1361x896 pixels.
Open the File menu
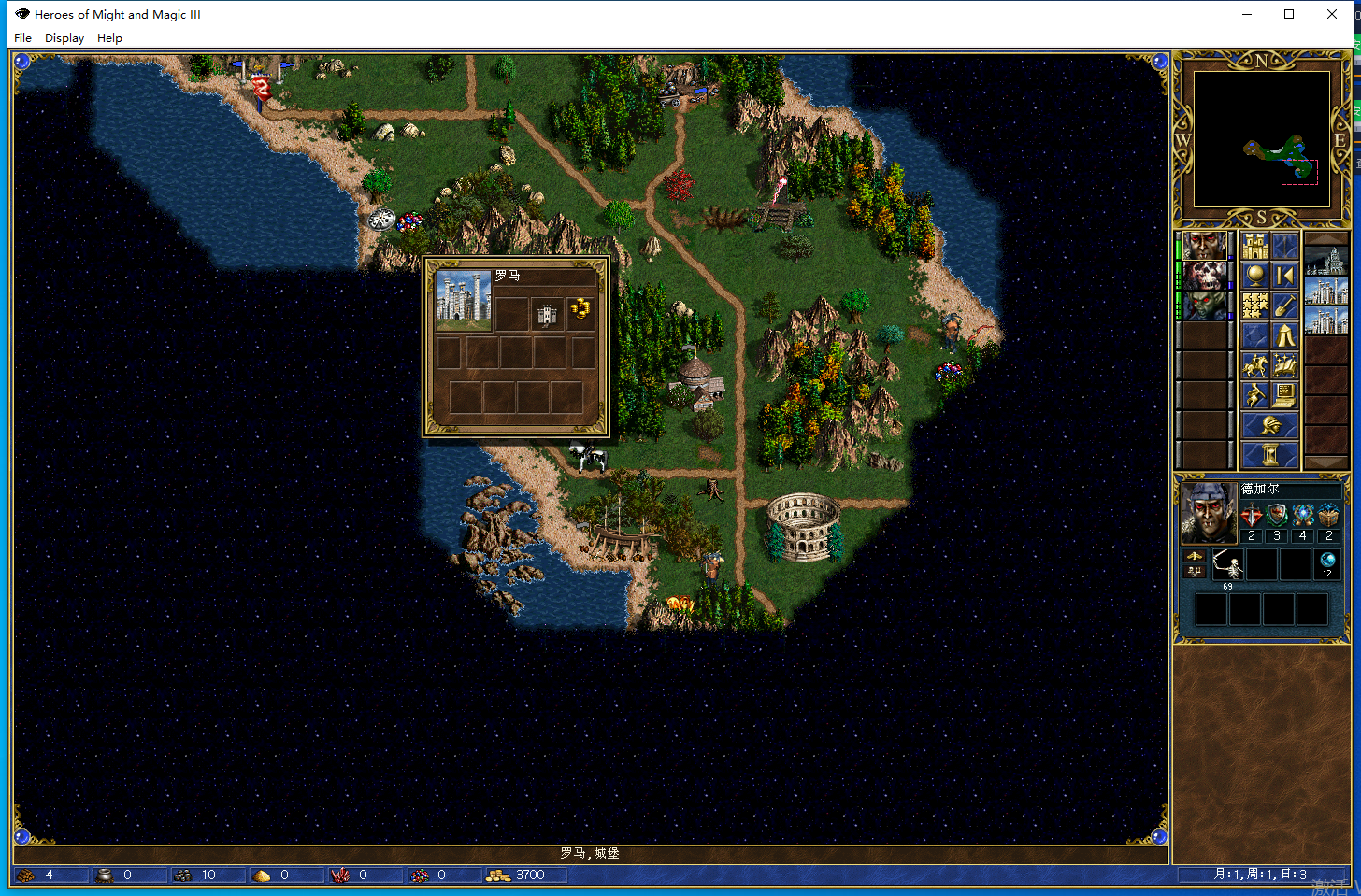click(22, 38)
